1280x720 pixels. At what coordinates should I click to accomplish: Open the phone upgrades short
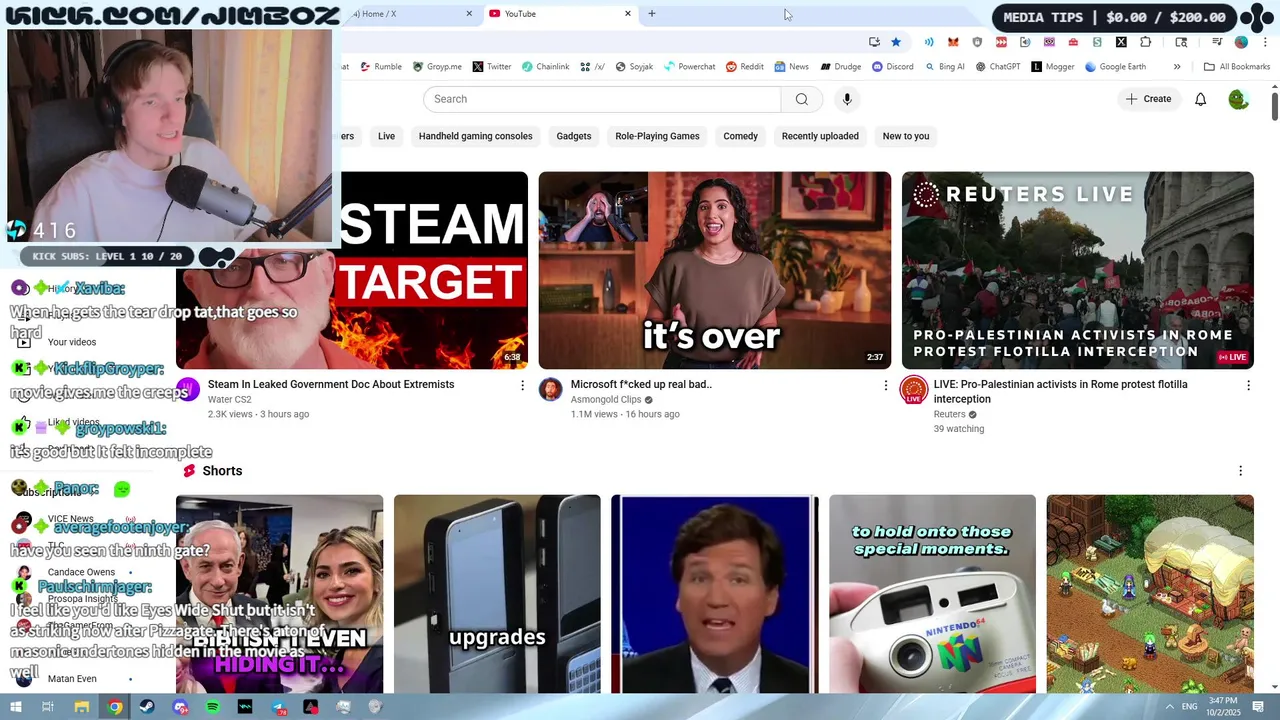[x=497, y=594]
